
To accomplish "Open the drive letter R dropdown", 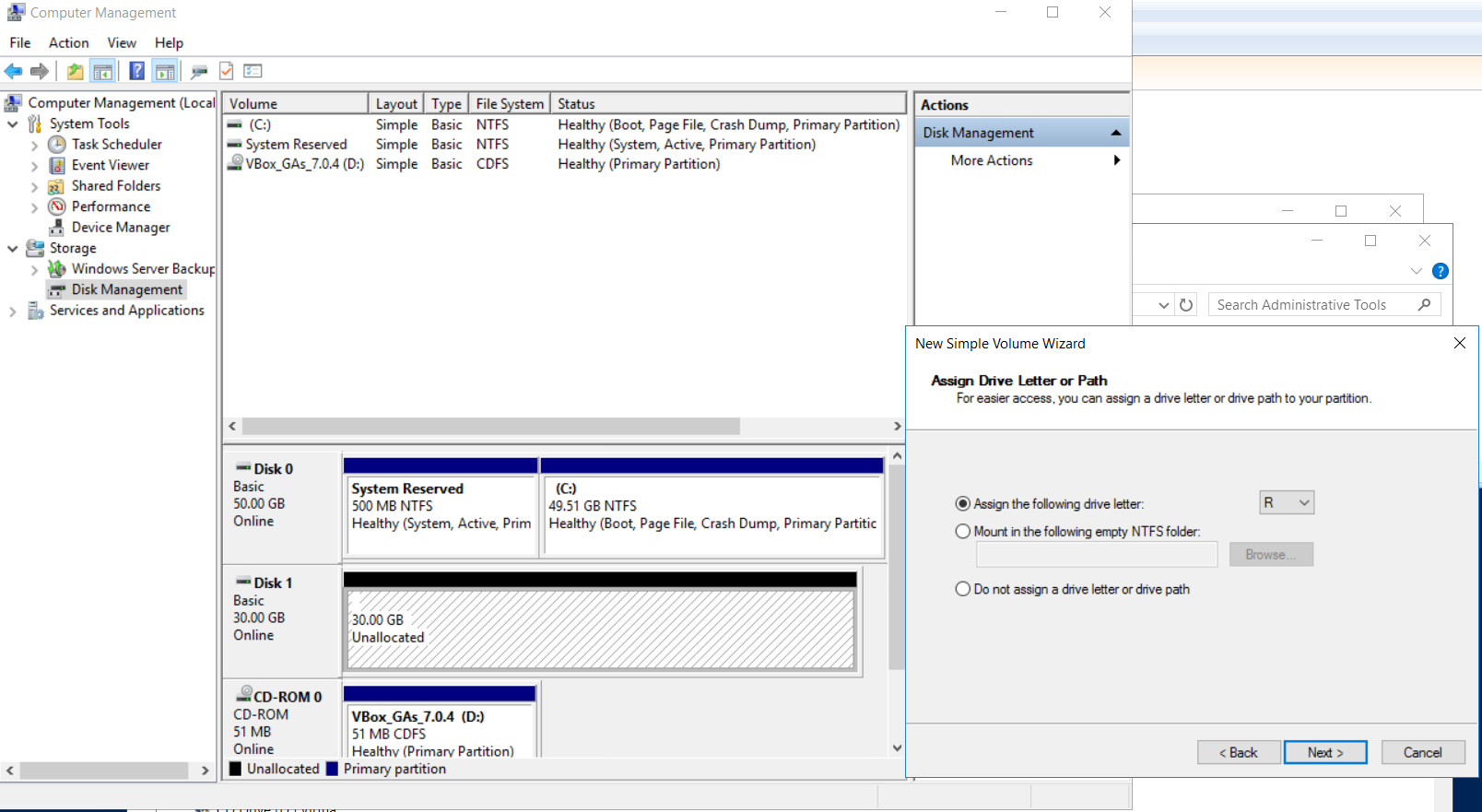I will coord(1287,502).
